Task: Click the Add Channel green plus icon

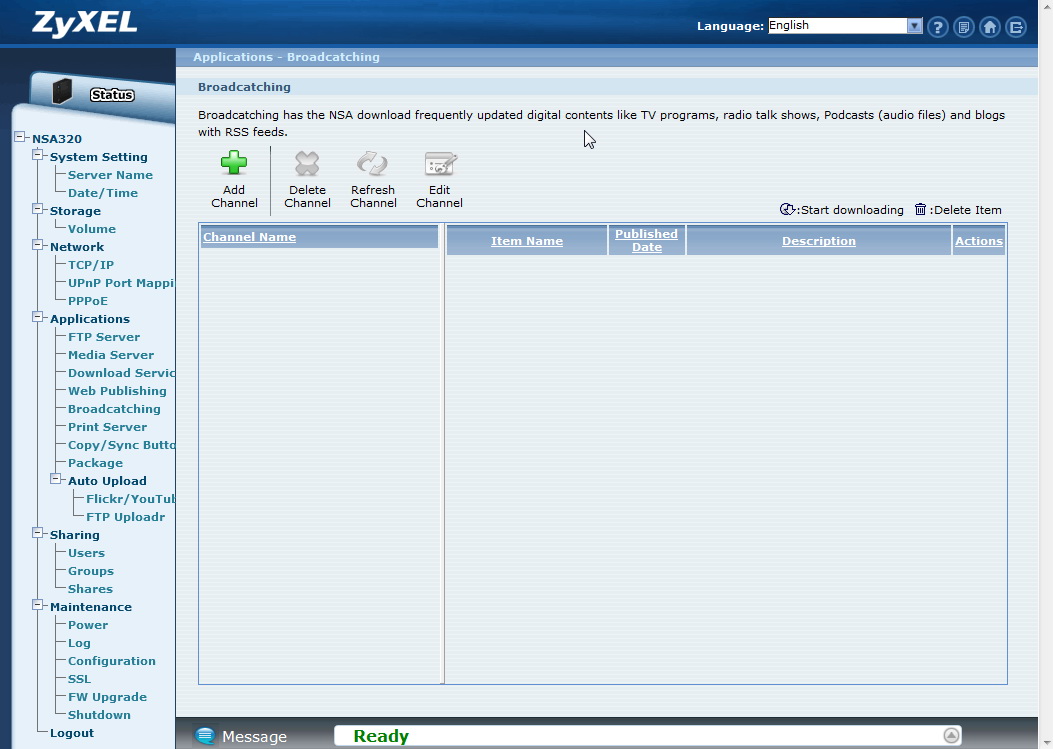Action: (234, 163)
